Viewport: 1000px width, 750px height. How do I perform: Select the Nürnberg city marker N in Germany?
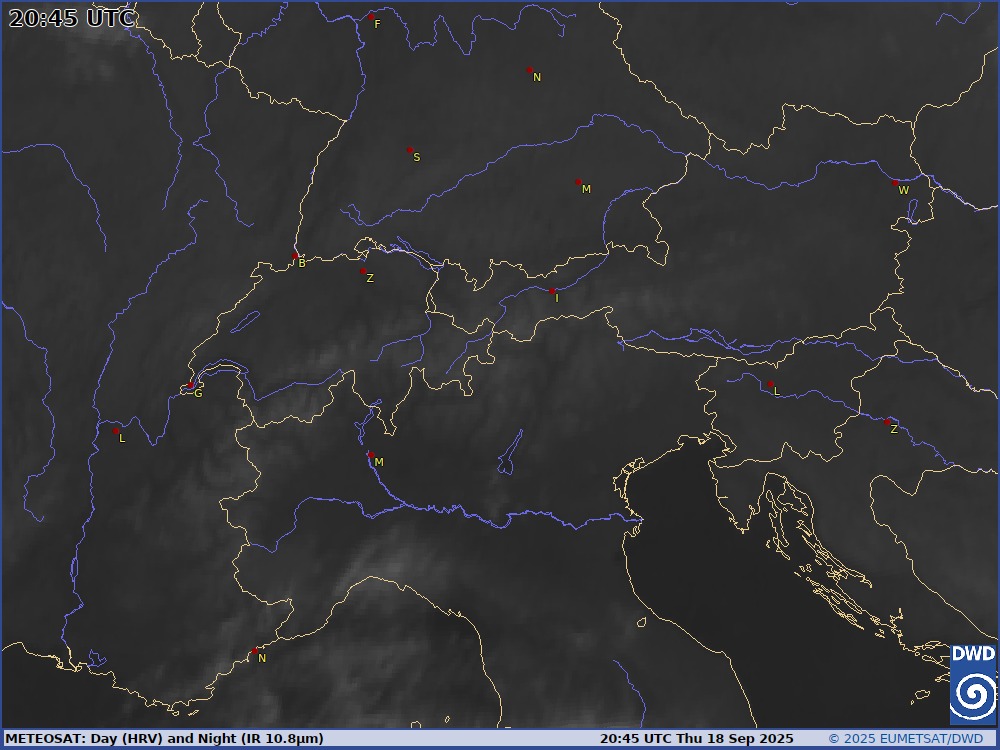[529, 70]
